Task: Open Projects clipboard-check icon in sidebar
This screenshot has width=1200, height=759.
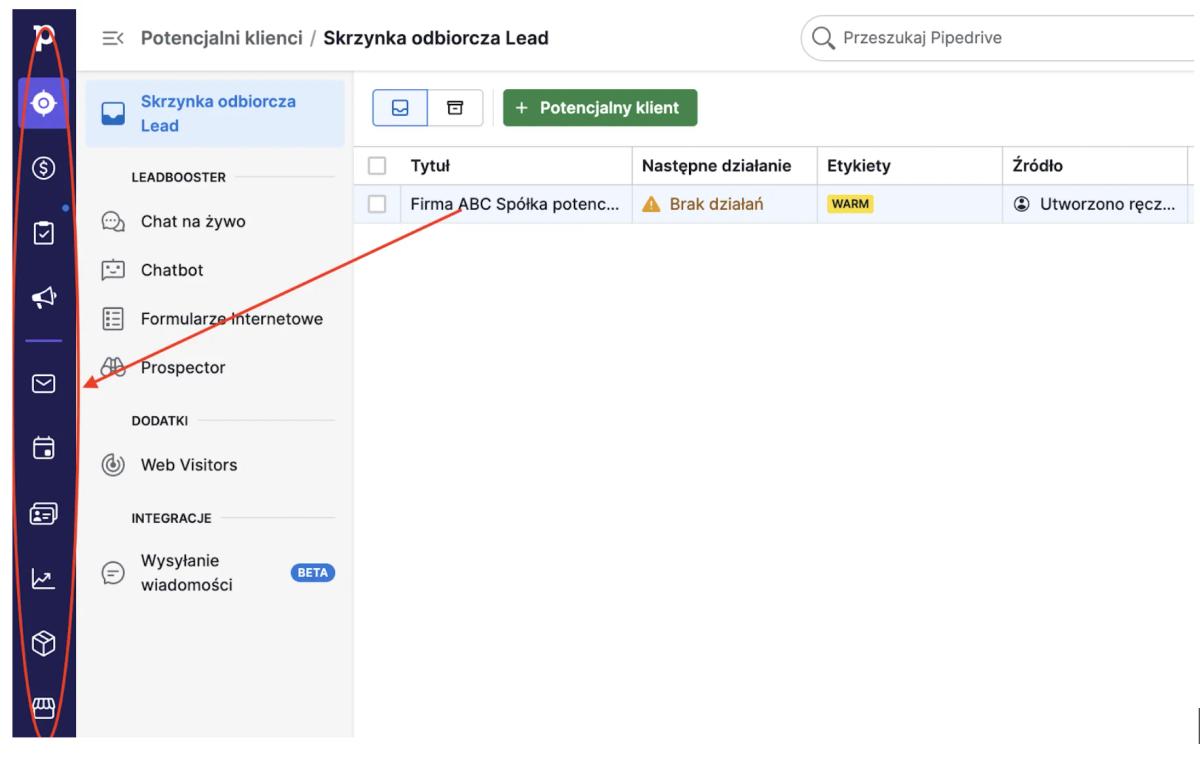Action: (43, 233)
